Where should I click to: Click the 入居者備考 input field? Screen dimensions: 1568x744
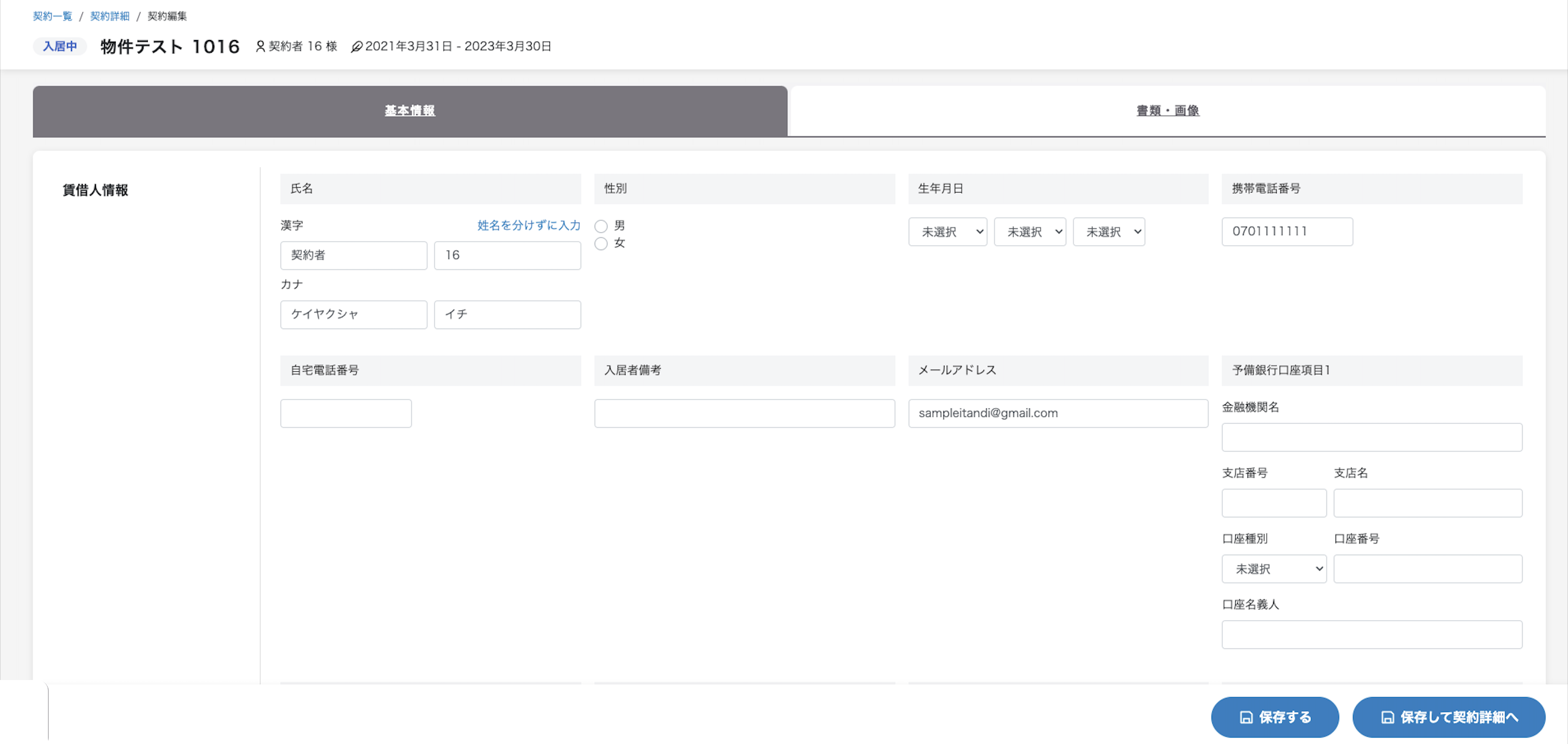(x=745, y=413)
